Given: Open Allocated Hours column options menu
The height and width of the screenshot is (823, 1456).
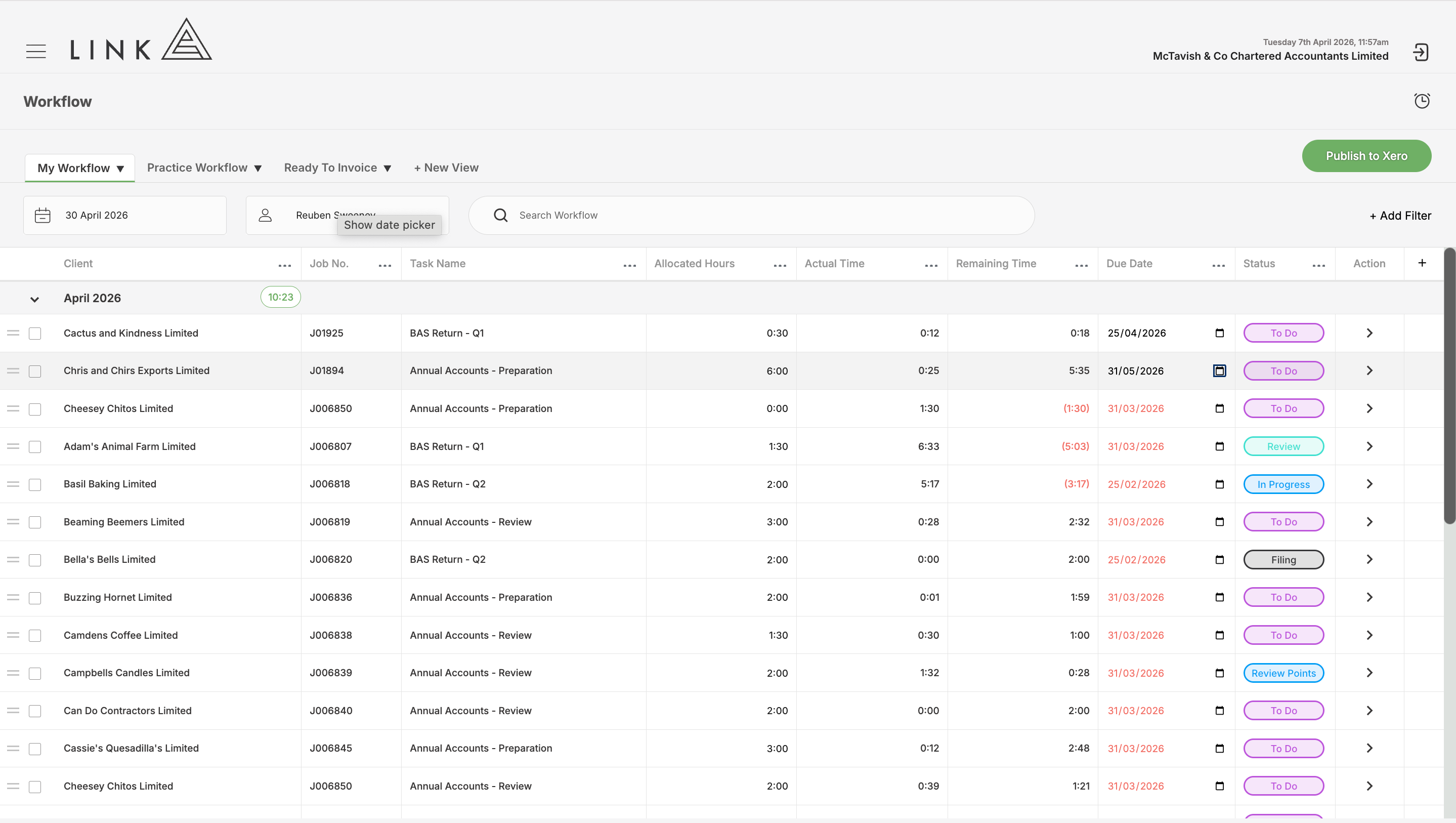Looking at the screenshot, I should tap(780, 265).
